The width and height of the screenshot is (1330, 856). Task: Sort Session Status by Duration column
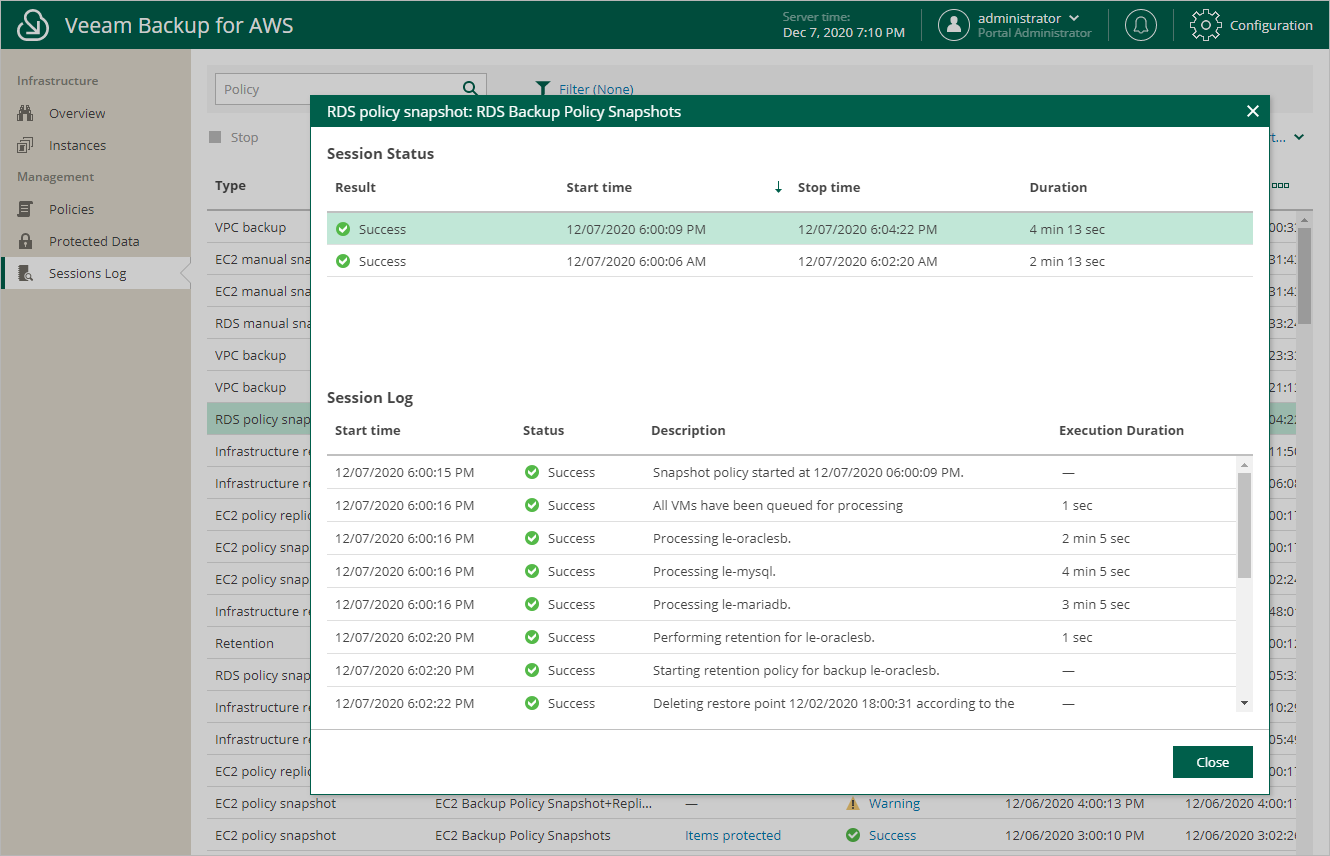coord(1058,187)
